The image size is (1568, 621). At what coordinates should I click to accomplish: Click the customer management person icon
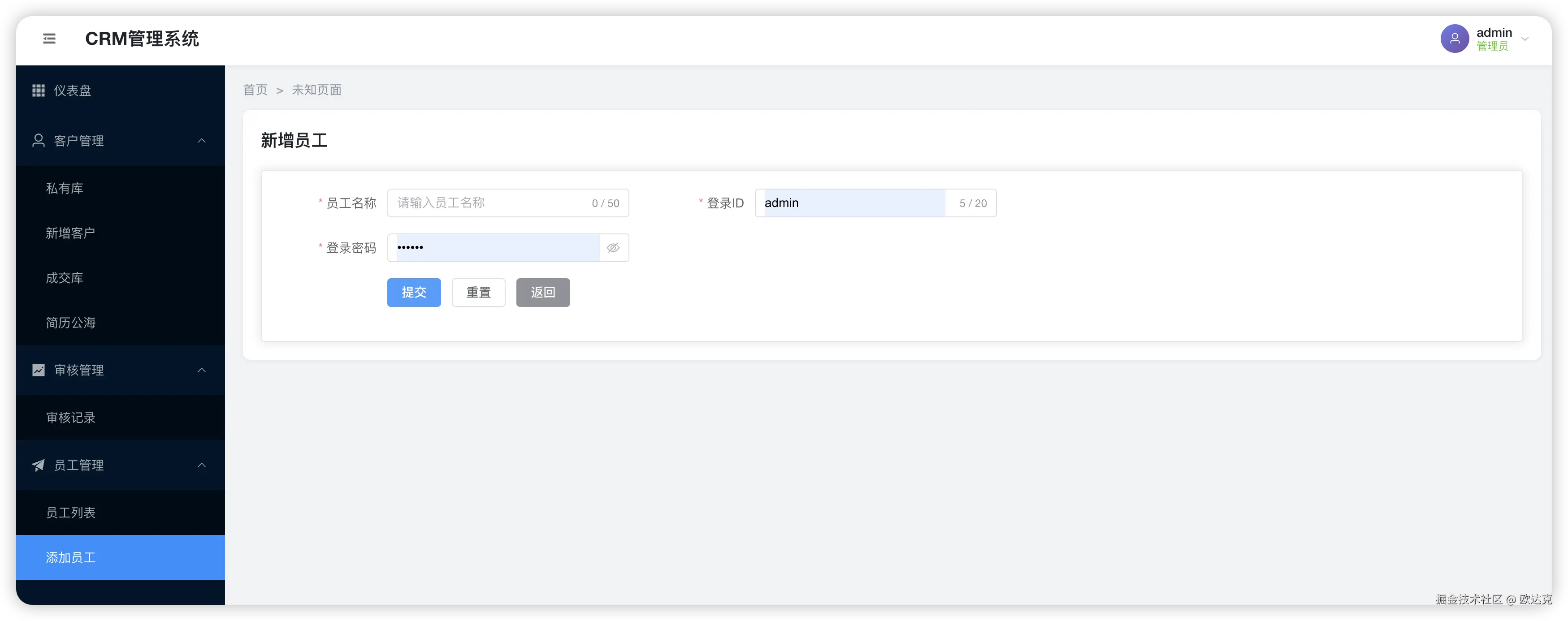click(x=39, y=141)
